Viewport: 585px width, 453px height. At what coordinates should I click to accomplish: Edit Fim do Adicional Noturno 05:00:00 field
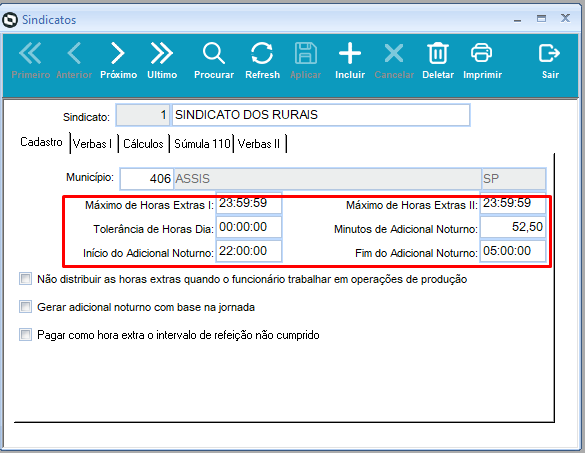[x=513, y=251]
